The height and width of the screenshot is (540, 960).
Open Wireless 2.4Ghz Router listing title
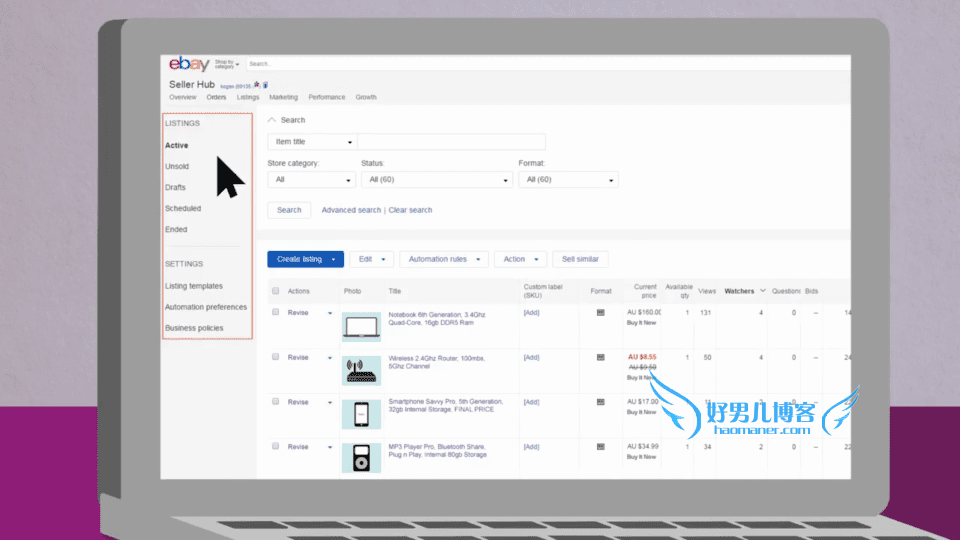[x=437, y=362]
